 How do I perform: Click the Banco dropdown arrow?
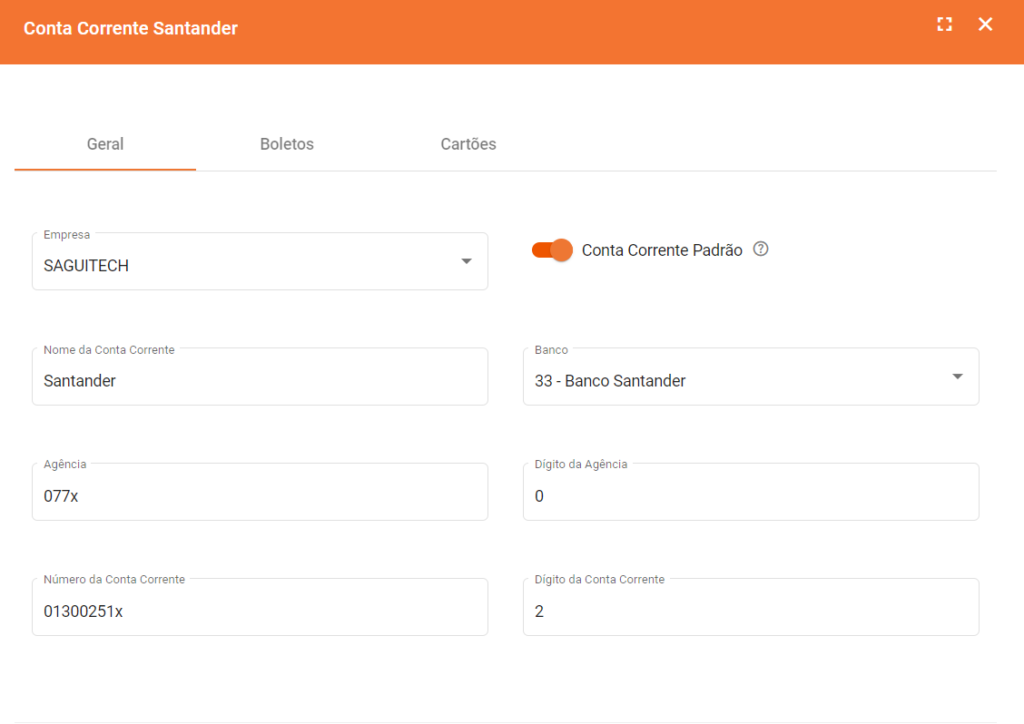pyautogui.click(x=957, y=377)
